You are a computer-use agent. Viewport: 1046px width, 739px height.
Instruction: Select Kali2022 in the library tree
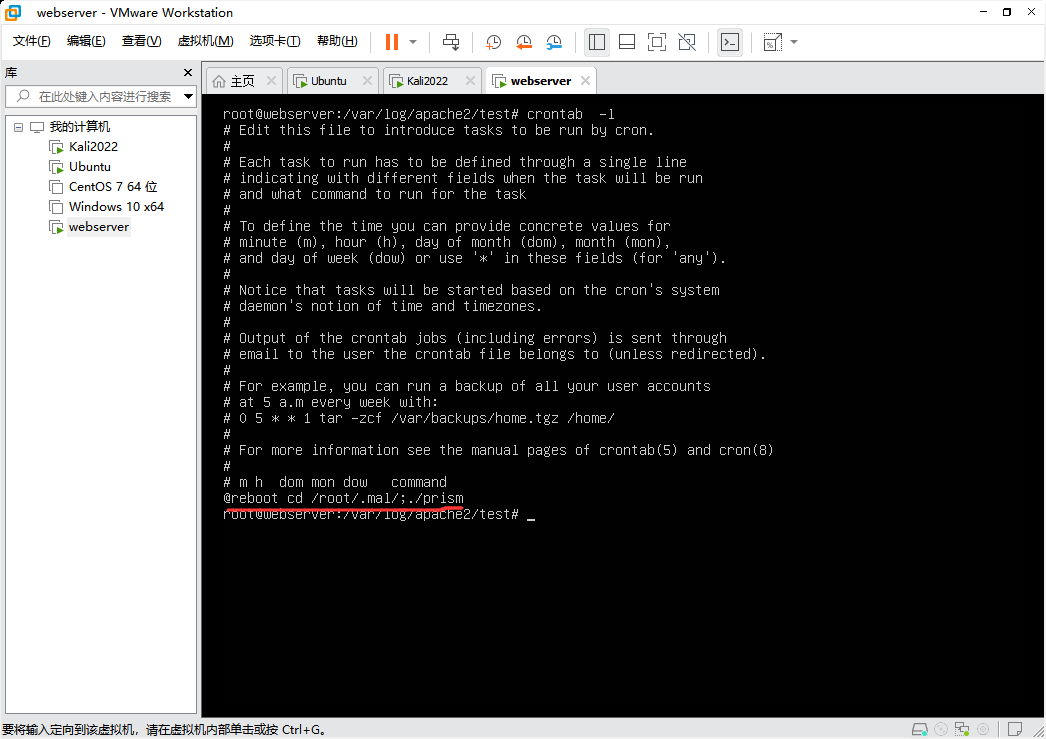coord(93,147)
